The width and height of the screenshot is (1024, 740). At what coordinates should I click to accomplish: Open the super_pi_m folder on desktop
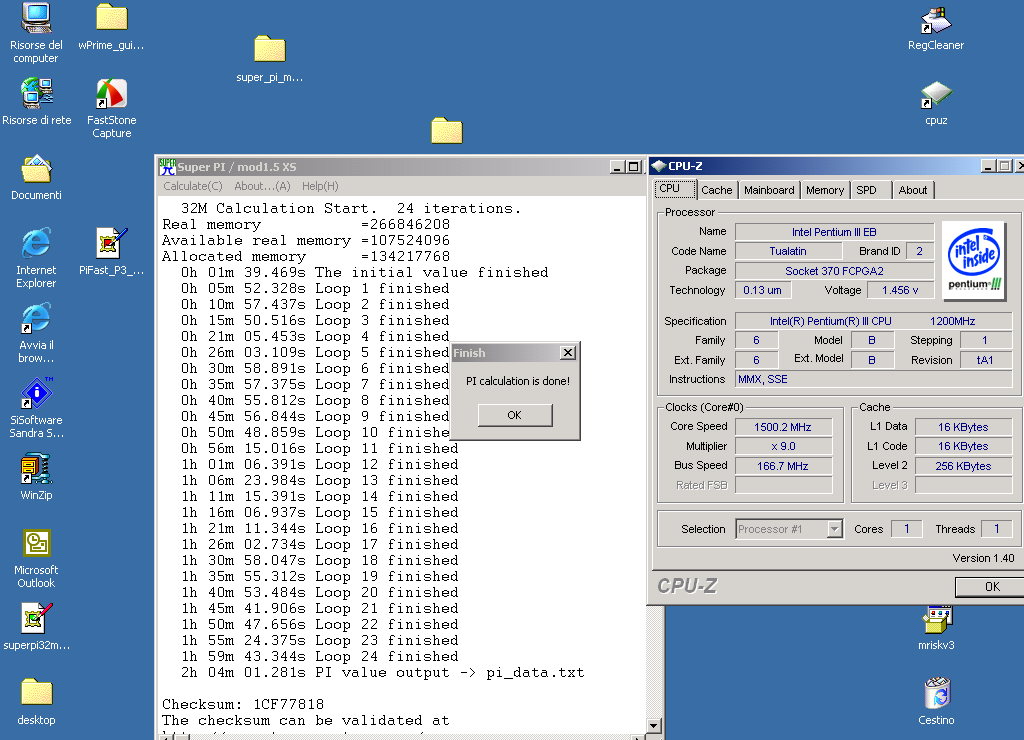(269, 60)
